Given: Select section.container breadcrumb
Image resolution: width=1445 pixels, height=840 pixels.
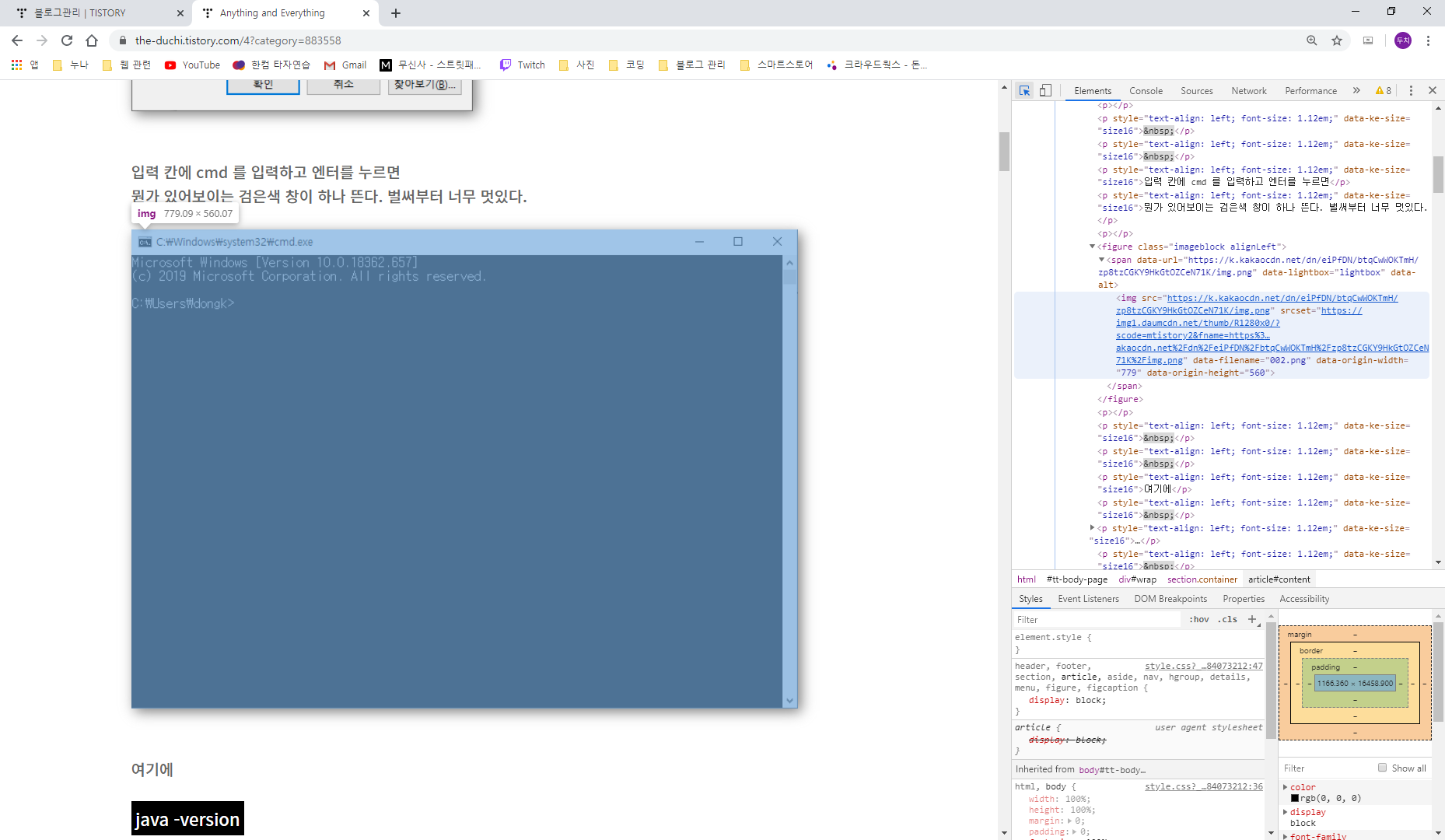Looking at the screenshot, I should (x=1202, y=579).
